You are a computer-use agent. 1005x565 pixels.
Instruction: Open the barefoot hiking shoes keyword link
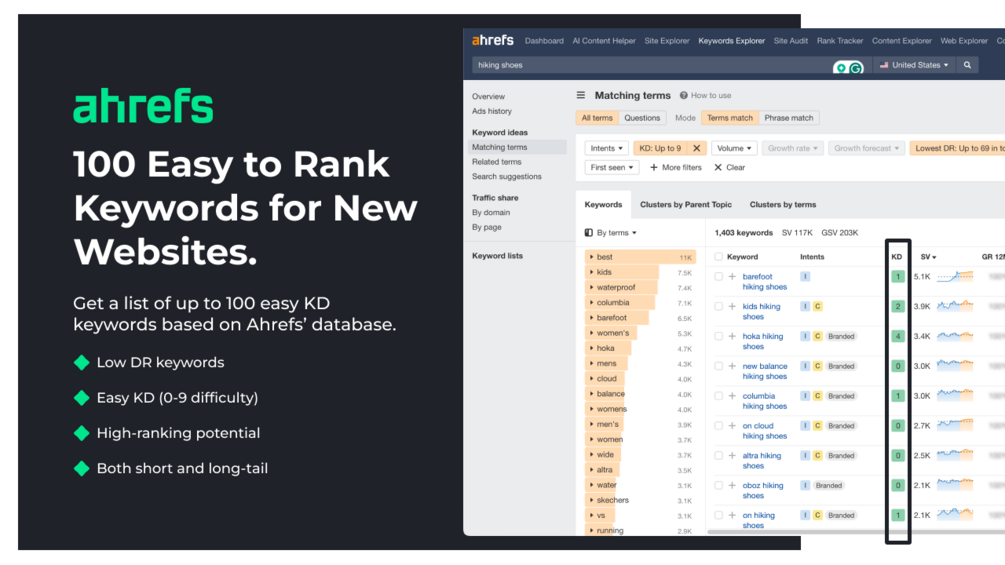coord(764,282)
